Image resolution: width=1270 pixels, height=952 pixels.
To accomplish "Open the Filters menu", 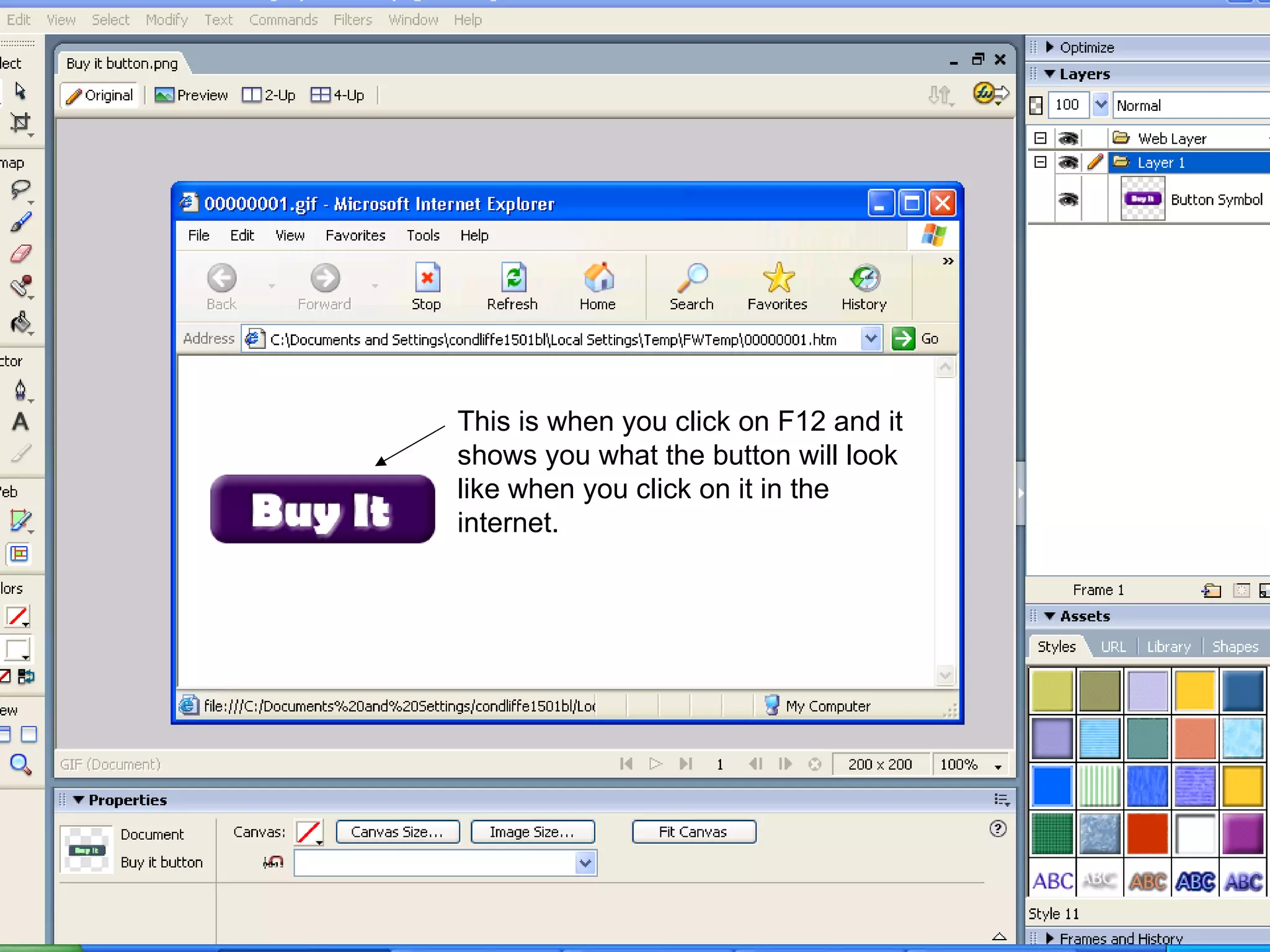I will pos(353,20).
